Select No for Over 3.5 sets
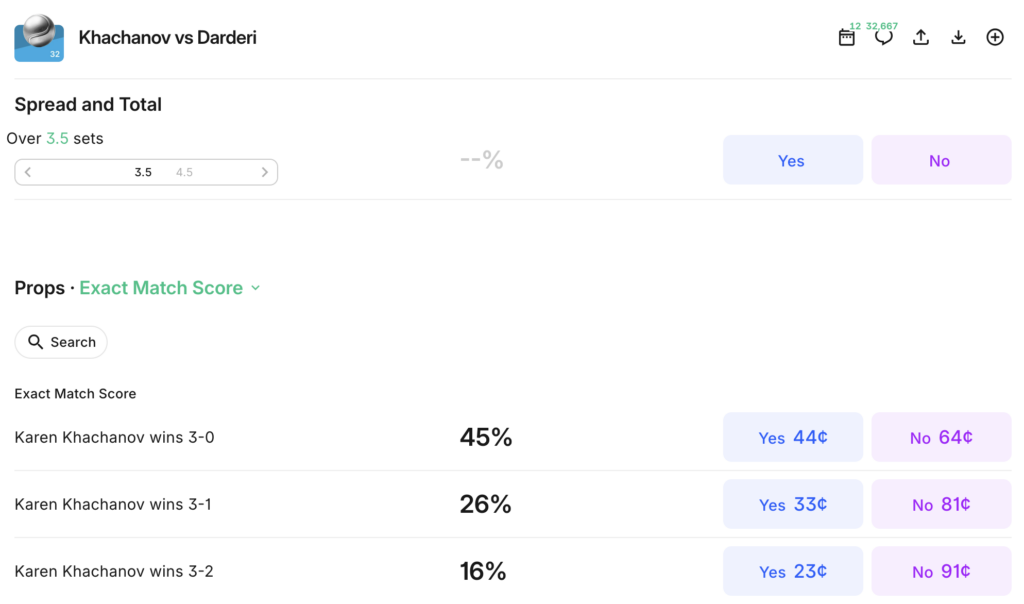This screenshot has width=1024, height=604. coord(940,160)
